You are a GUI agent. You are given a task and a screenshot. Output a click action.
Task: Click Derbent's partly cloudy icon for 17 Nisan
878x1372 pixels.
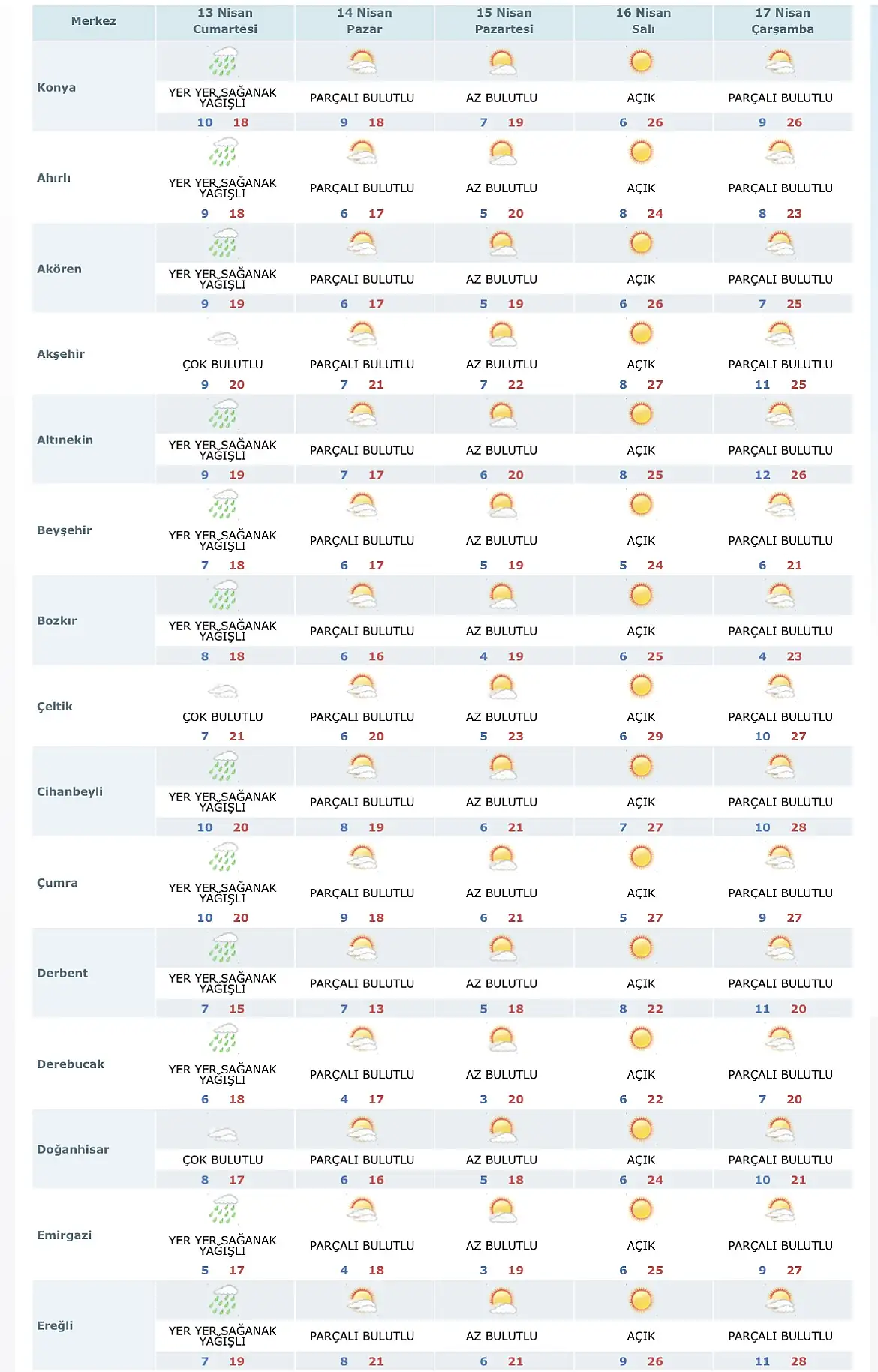[780, 948]
